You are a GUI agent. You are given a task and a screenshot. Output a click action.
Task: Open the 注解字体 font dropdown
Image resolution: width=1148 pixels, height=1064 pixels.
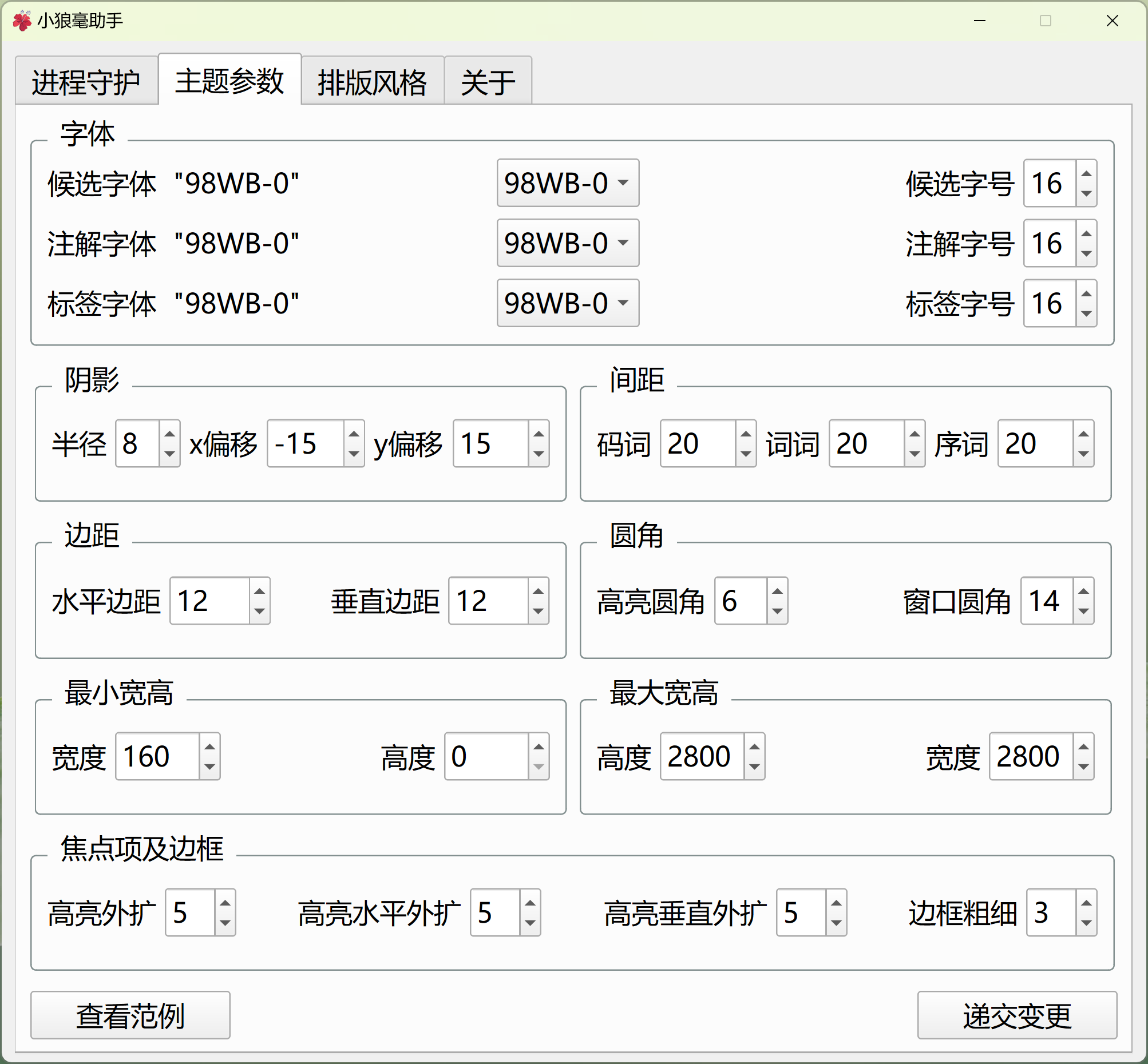567,243
